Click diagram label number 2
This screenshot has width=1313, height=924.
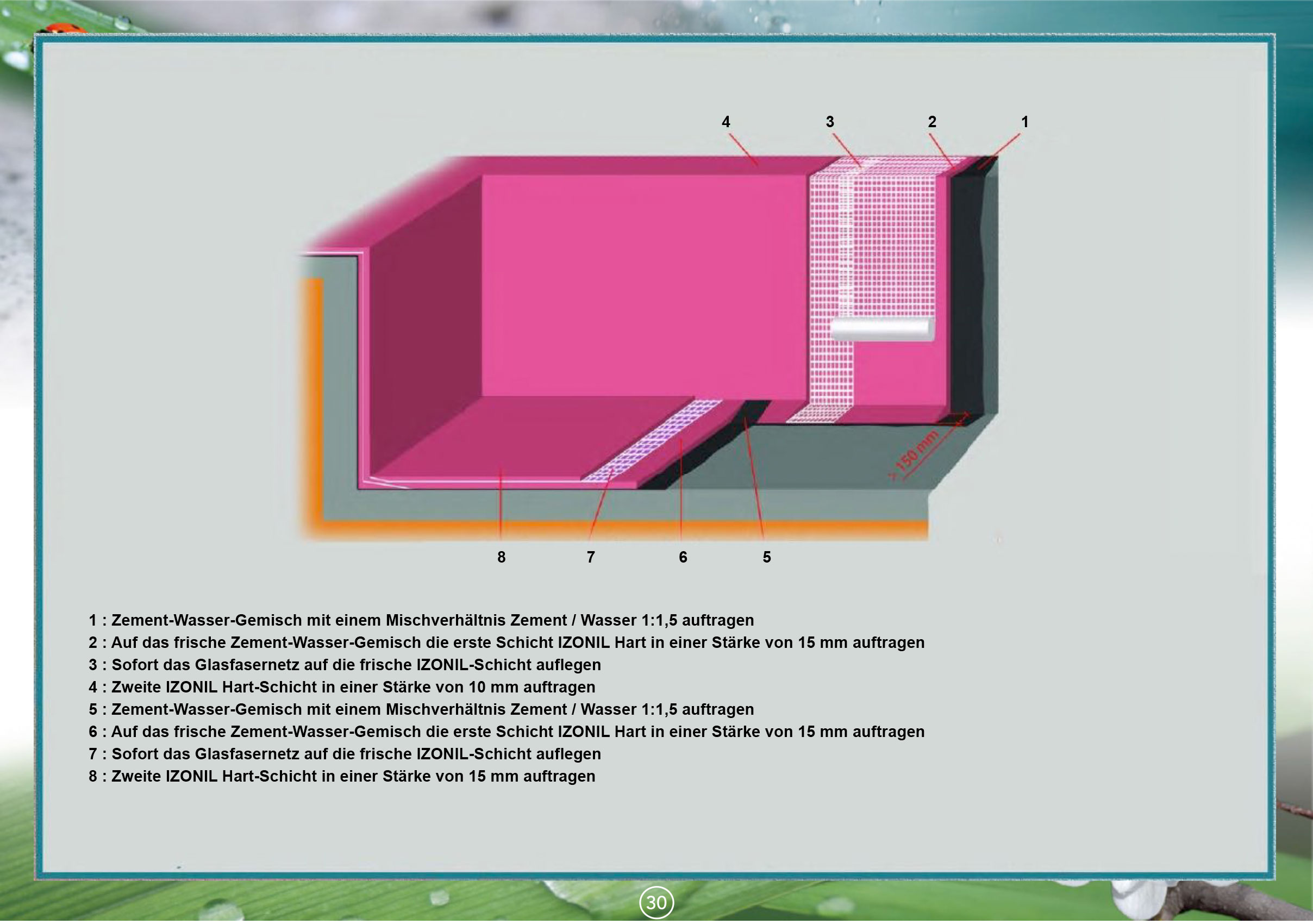(x=932, y=122)
